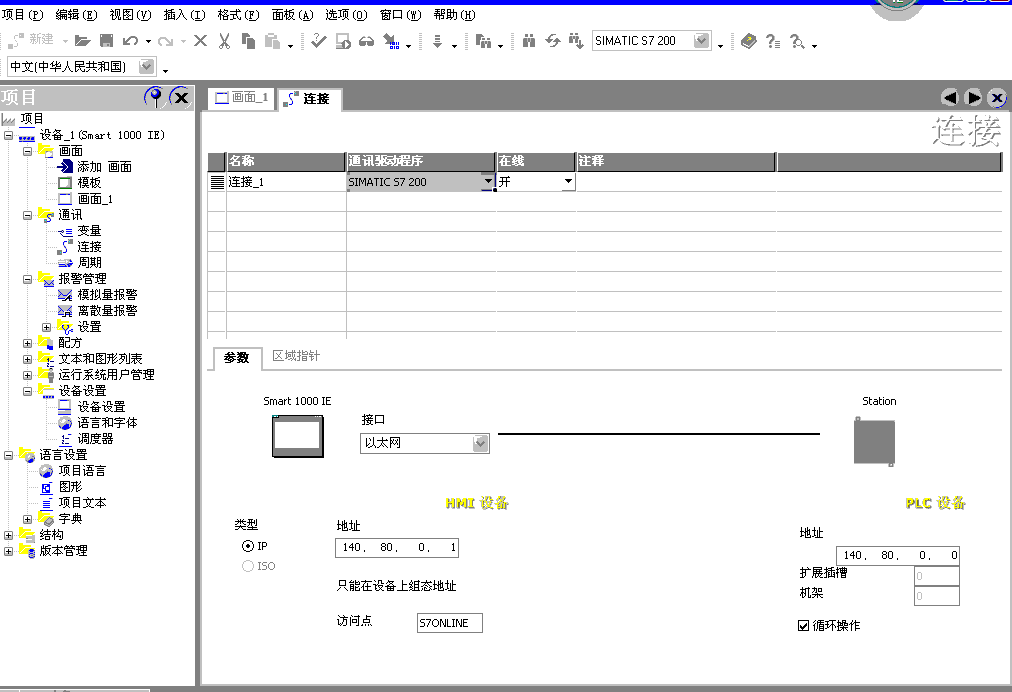Pin the project panel with pushpin icon
This screenshot has width=1012, height=692.
tap(155, 97)
